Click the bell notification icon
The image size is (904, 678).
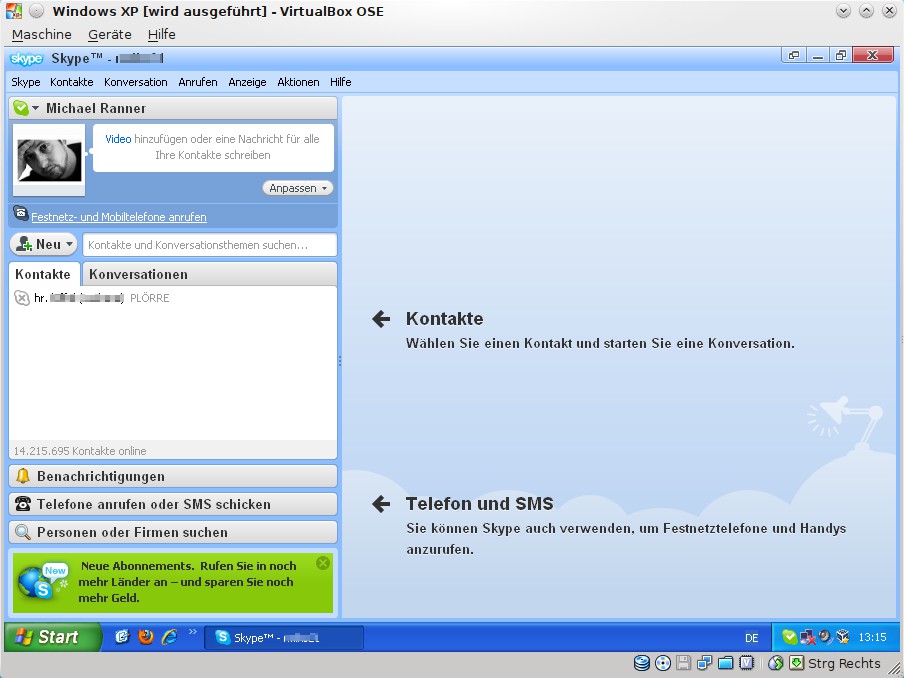coord(23,476)
